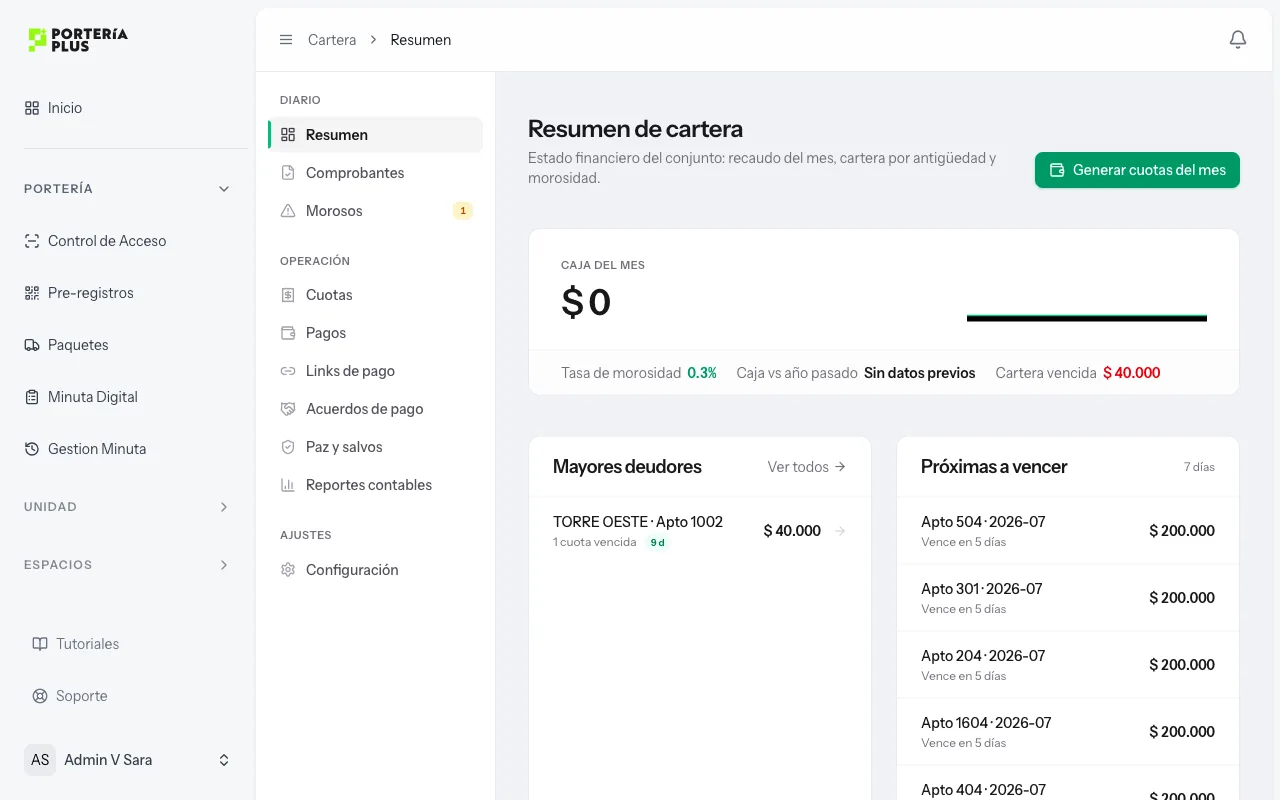Open Morosos menu item
Viewport: 1280px width, 800px height.
pyautogui.click(x=375, y=211)
